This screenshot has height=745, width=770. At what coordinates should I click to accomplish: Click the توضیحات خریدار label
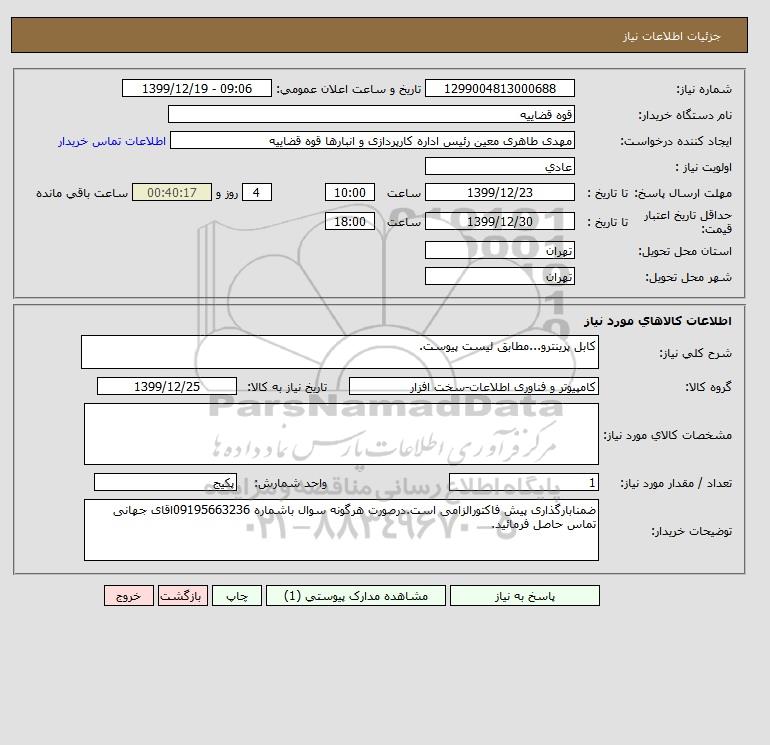692,531
